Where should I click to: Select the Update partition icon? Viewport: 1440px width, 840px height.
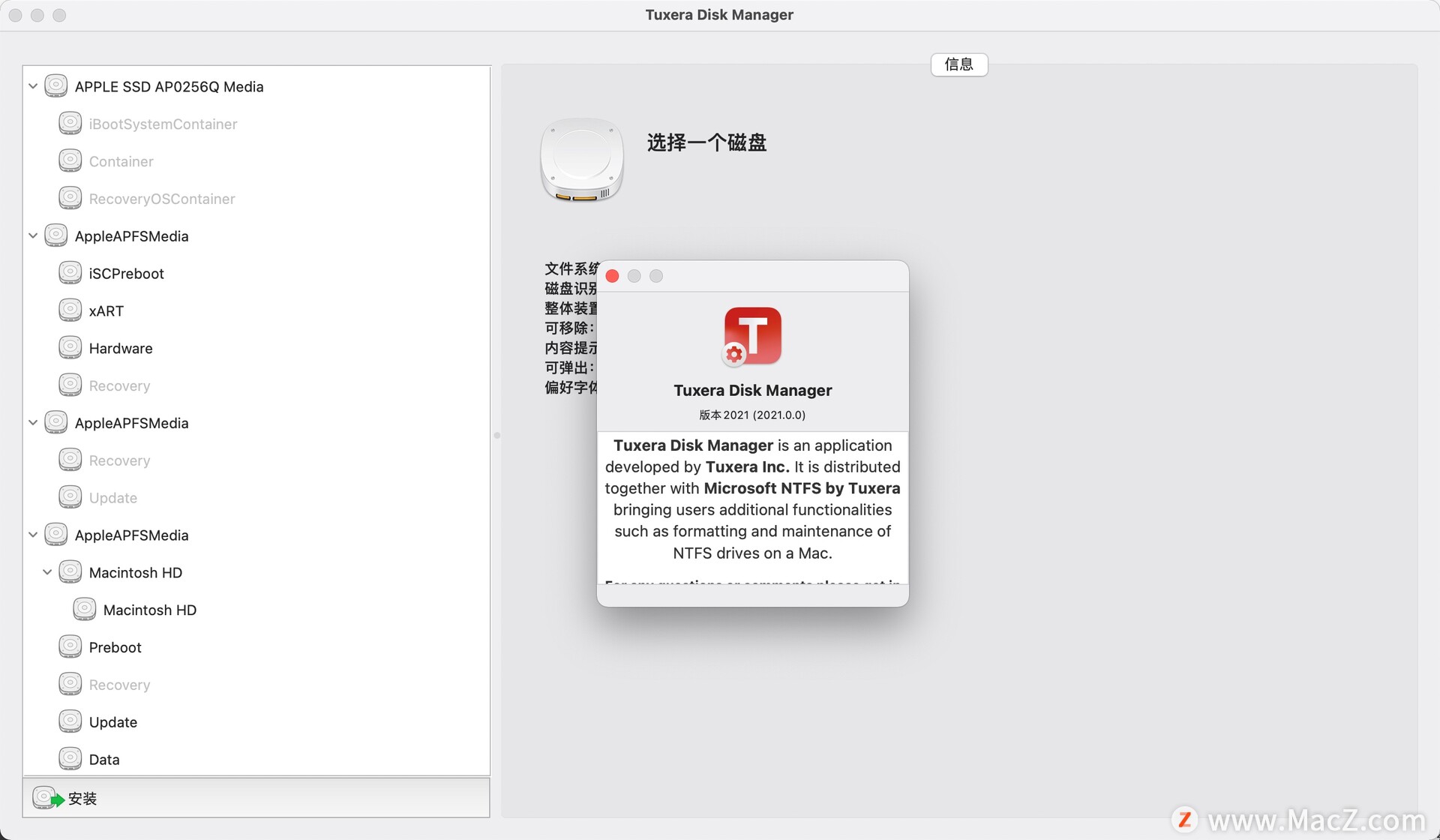[x=68, y=497]
